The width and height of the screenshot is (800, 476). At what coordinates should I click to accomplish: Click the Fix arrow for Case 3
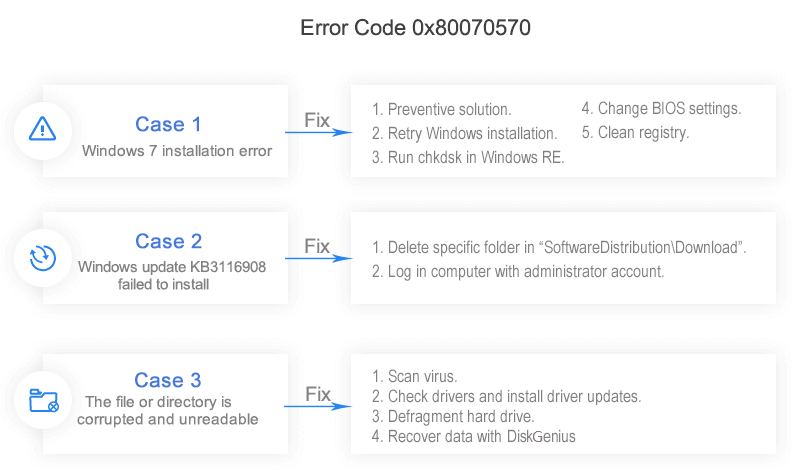point(319,405)
